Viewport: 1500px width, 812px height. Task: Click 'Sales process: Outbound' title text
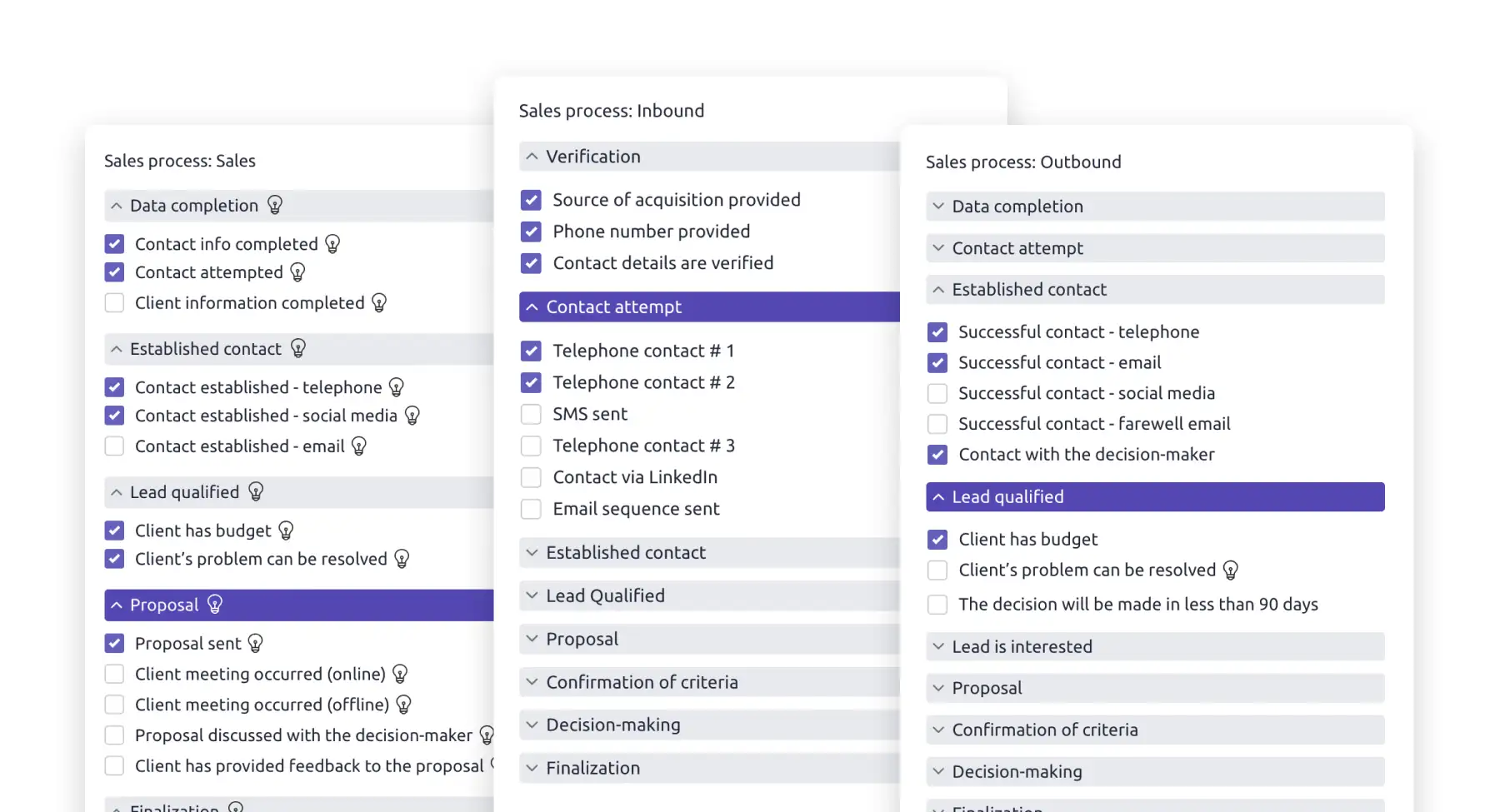point(1023,162)
